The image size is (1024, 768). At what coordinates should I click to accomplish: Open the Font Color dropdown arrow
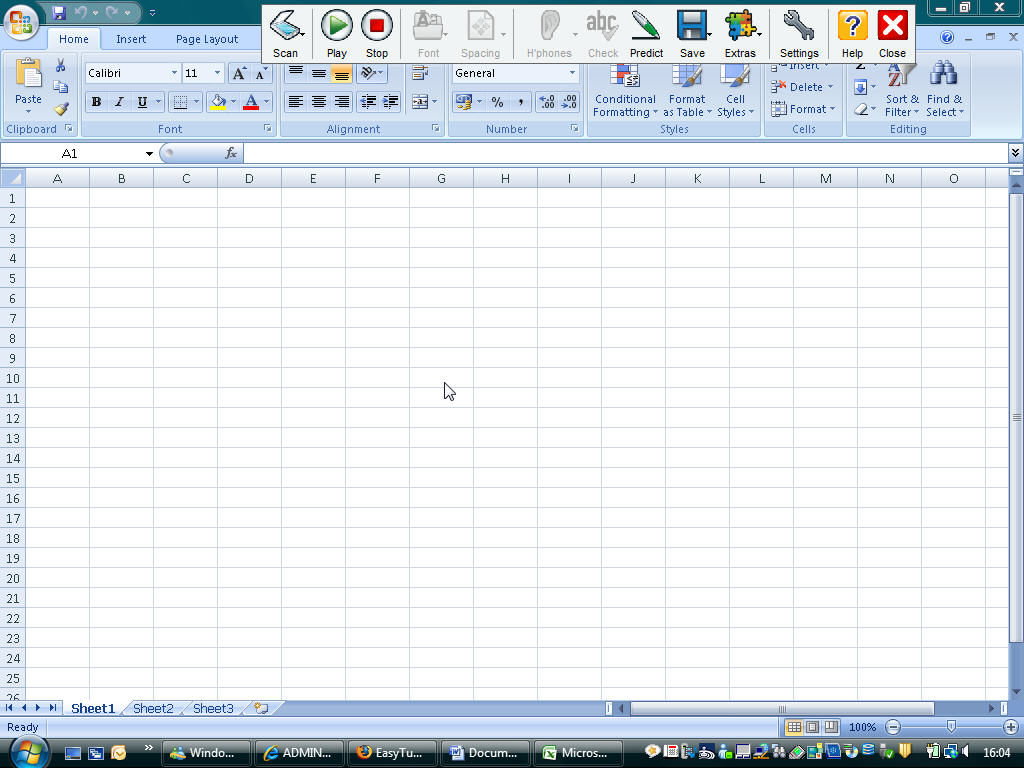[x=266, y=102]
